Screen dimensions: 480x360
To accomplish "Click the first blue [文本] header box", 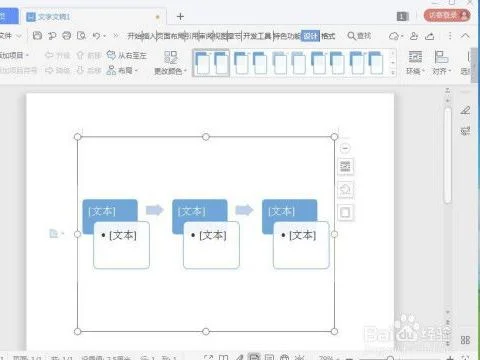I will [110, 210].
